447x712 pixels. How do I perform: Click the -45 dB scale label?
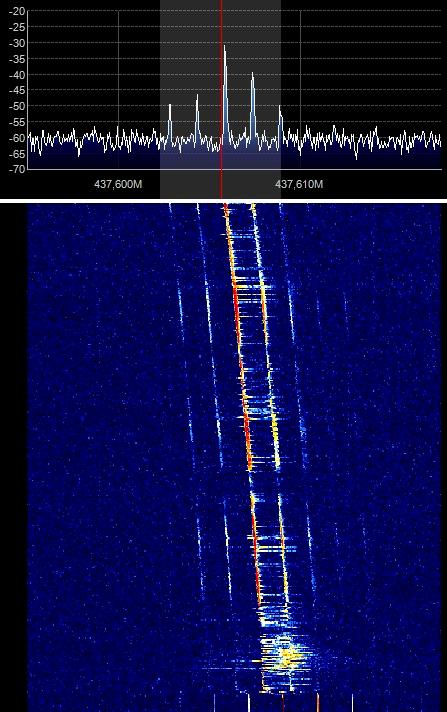pyautogui.click(x=17, y=90)
